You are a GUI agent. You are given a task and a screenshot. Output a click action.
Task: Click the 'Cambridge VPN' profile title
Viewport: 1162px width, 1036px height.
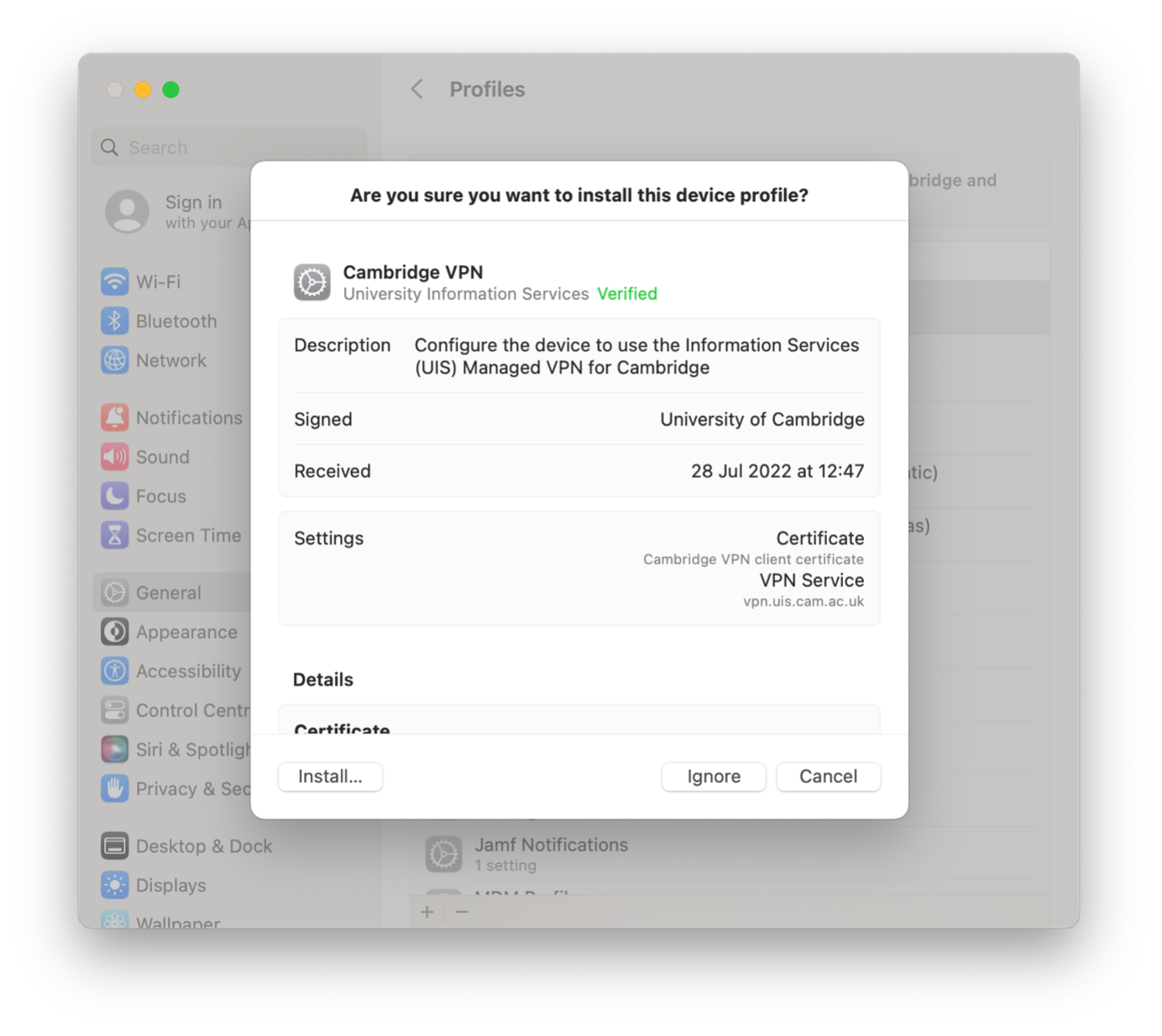click(413, 272)
